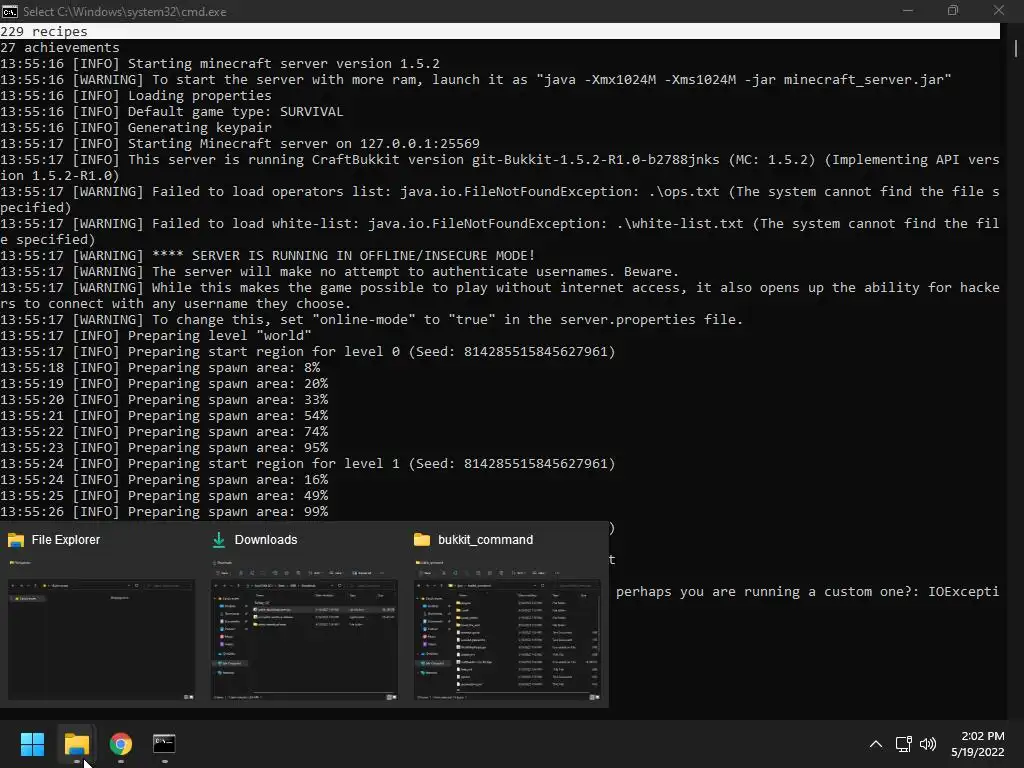
Task: Click 'Default game type: SURVIVAL' line
Action: tap(172, 112)
